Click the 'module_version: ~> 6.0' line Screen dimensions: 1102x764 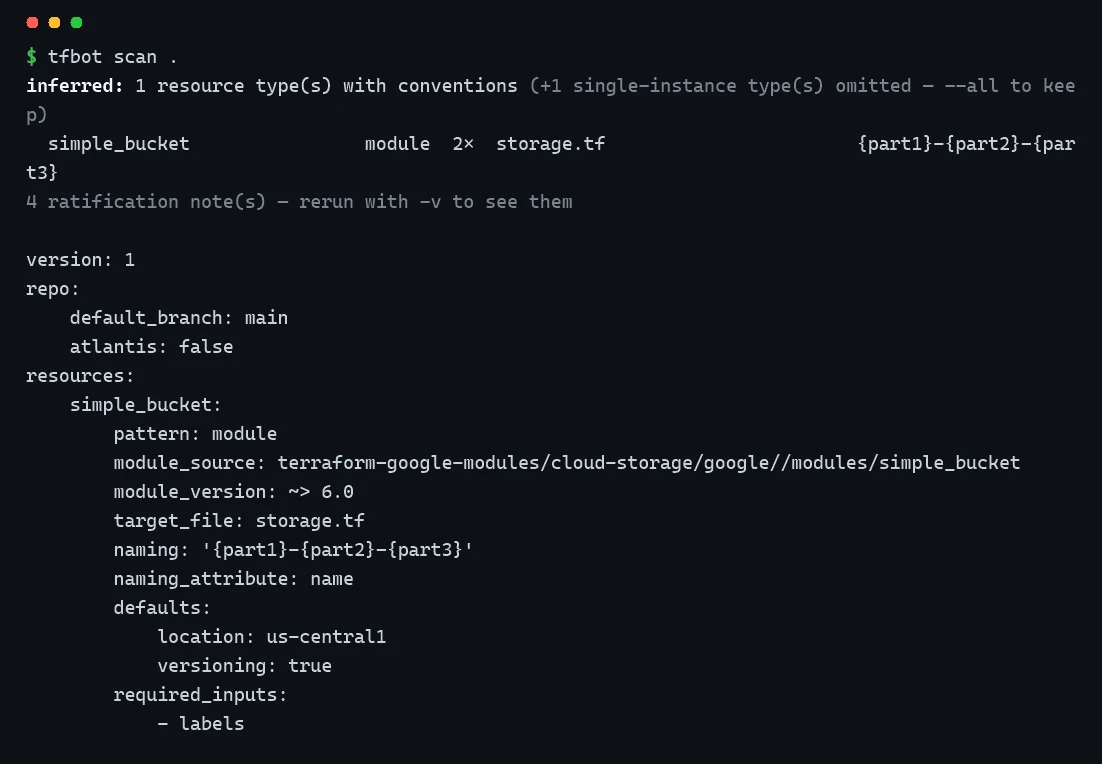coord(233,491)
